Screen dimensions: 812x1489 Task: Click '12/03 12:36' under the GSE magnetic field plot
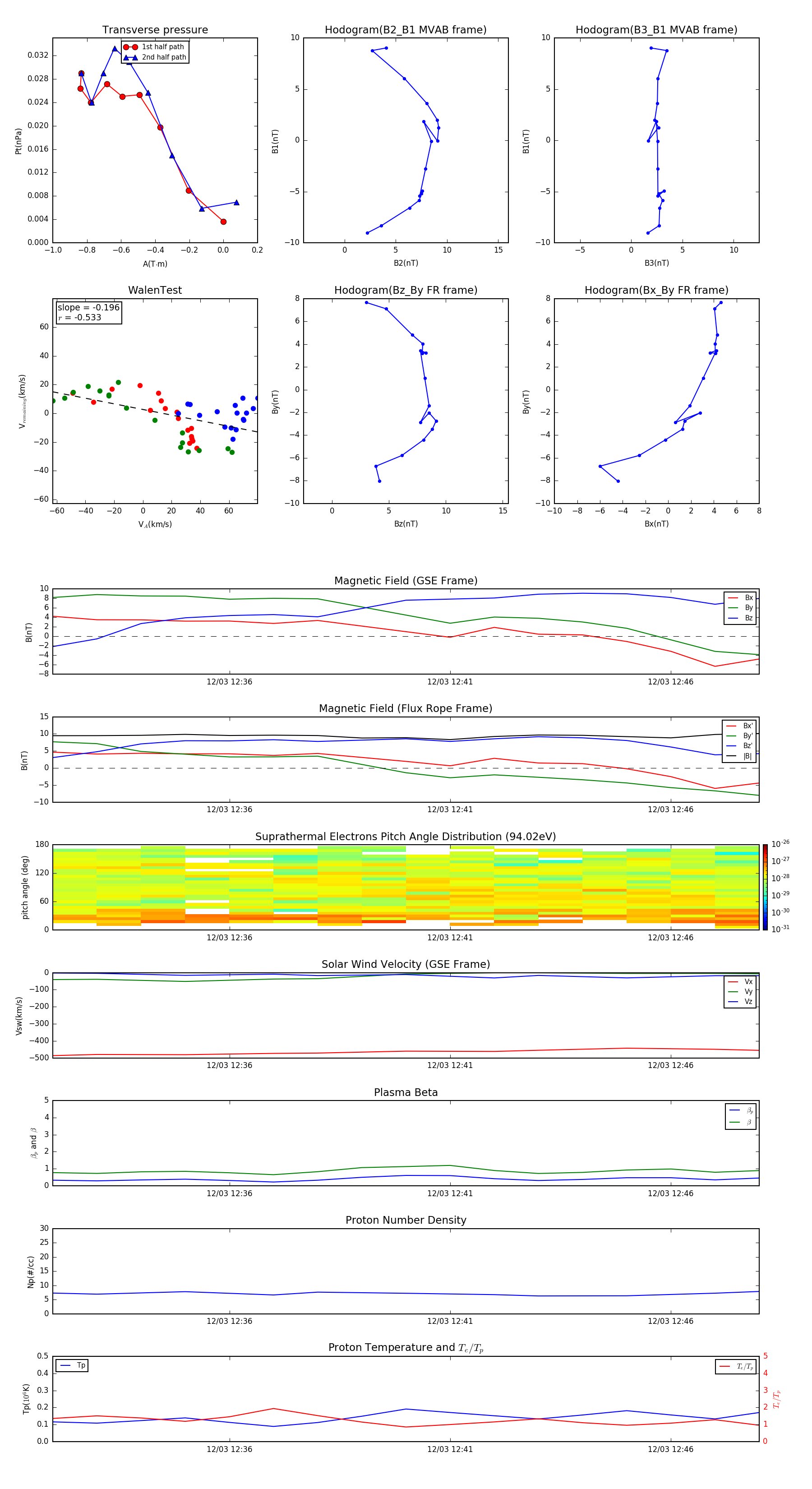coord(230,681)
